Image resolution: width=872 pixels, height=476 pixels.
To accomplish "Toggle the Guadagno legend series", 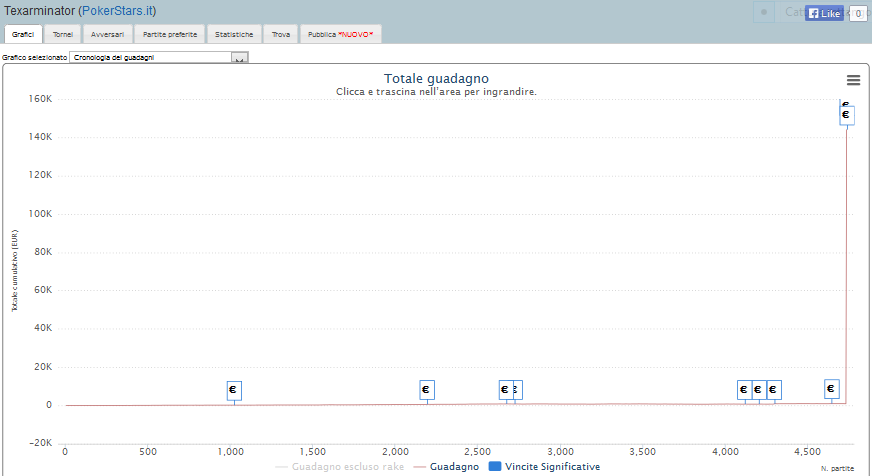I will pos(447,467).
